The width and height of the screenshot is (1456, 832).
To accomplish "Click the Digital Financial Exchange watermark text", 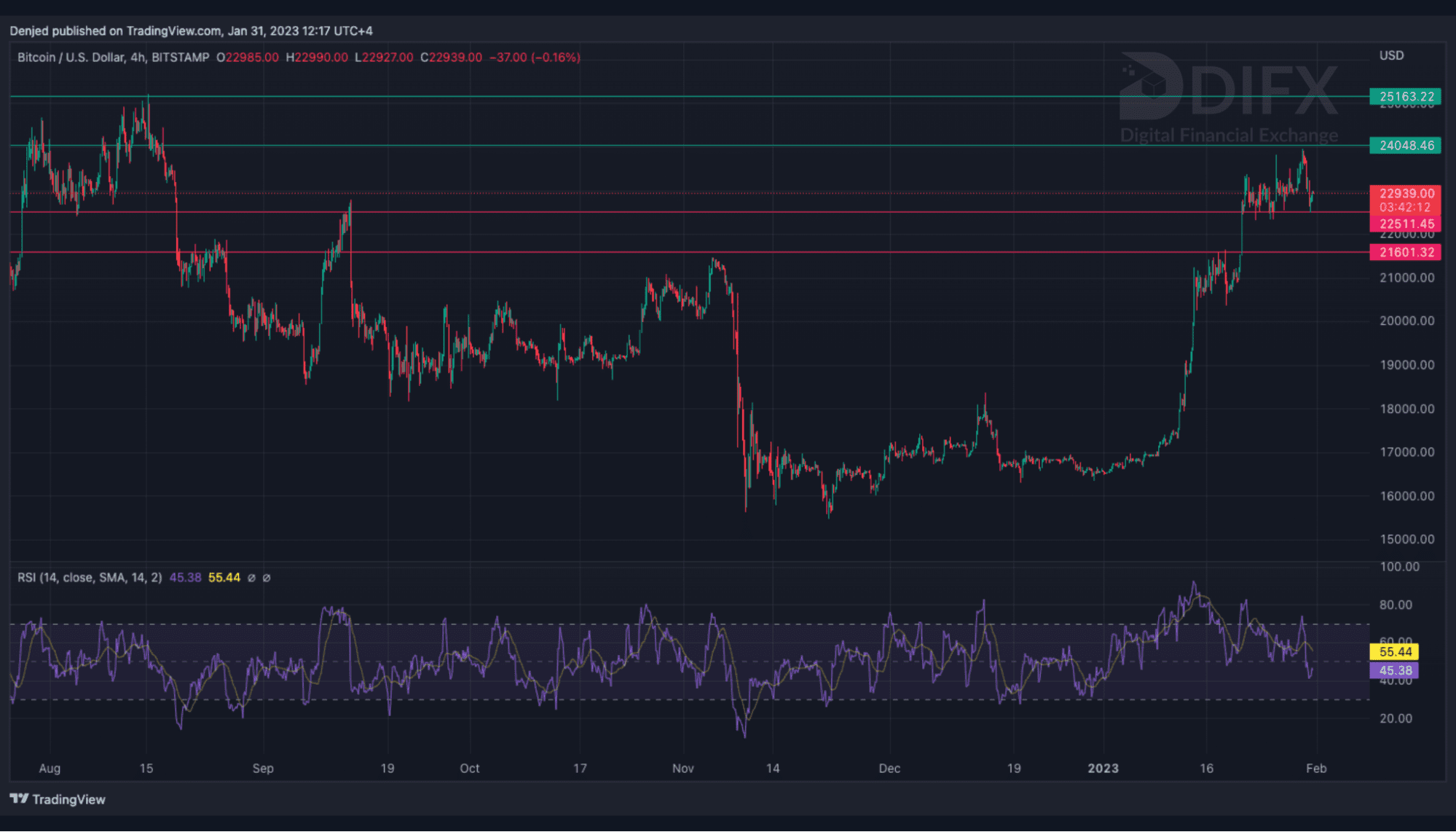I will coord(1229,136).
